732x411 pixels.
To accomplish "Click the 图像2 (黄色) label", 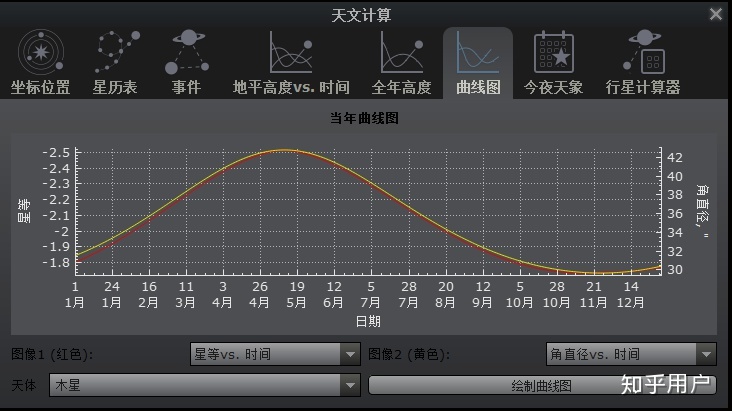I will [x=409, y=354].
